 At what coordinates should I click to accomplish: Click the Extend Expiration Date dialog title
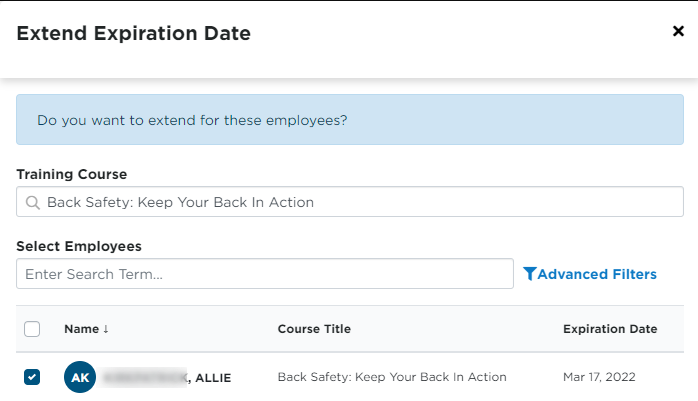(134, 33)
